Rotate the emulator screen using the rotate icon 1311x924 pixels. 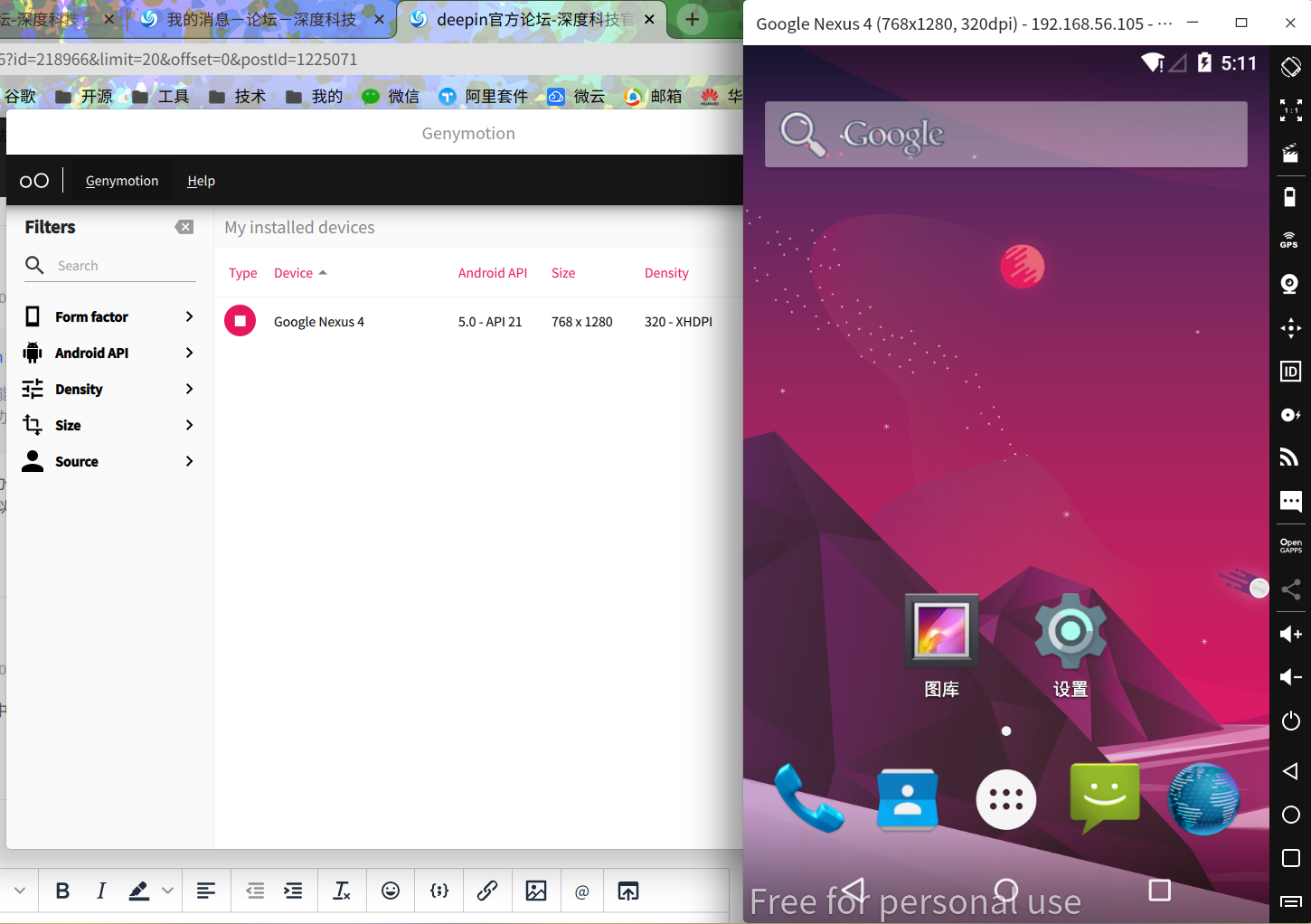click(1290, 66)
